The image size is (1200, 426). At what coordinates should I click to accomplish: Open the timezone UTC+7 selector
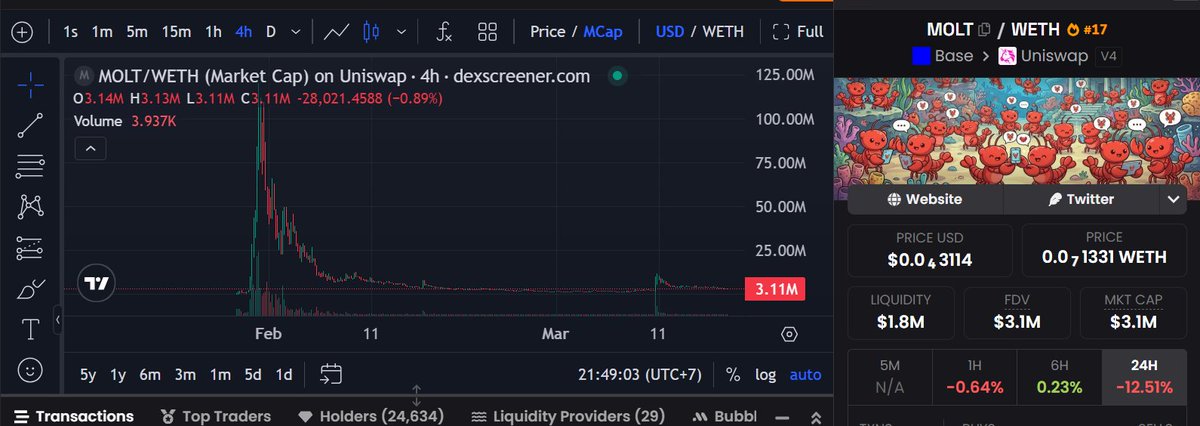640,375
